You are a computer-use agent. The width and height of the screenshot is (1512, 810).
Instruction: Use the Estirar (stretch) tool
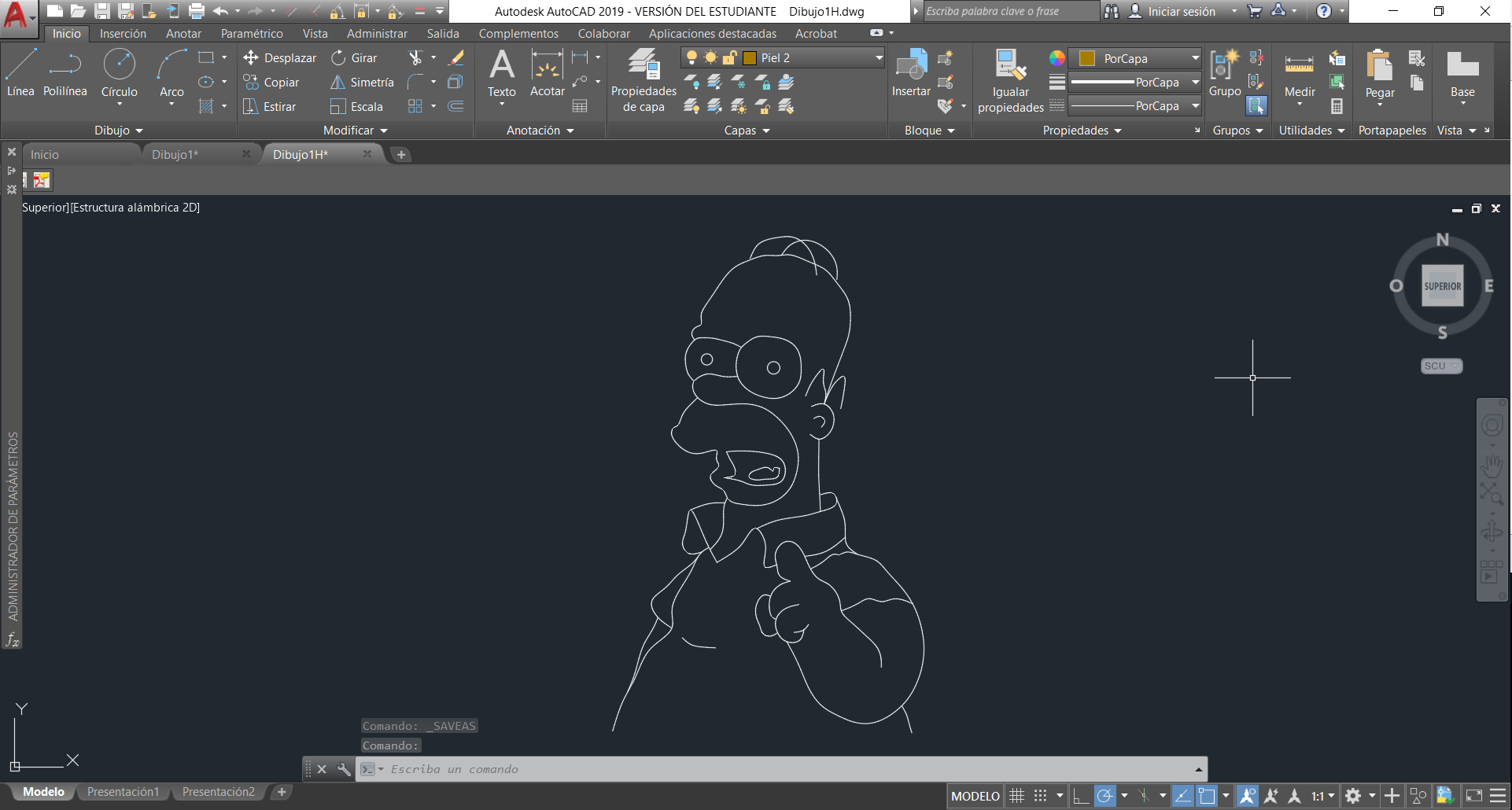(270, 106)
